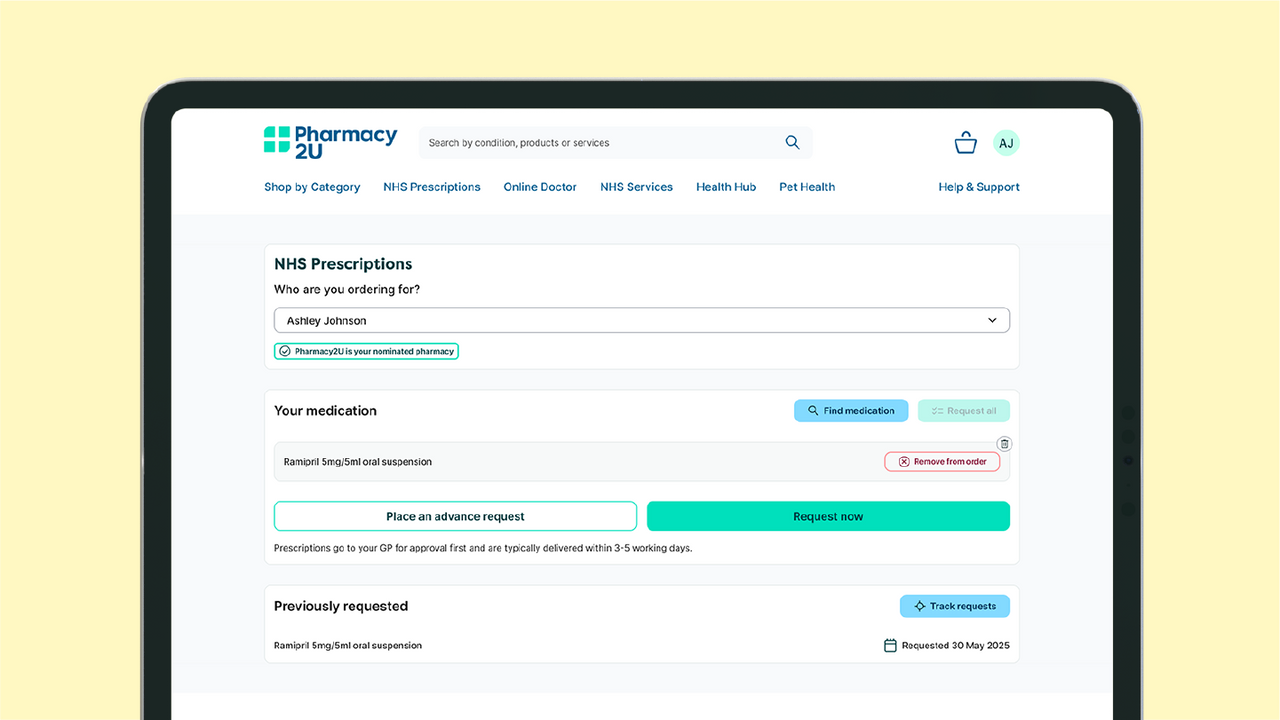Click Place an advance request
This screenshot has height=720, width=1280.
click(x=455, y=517)
